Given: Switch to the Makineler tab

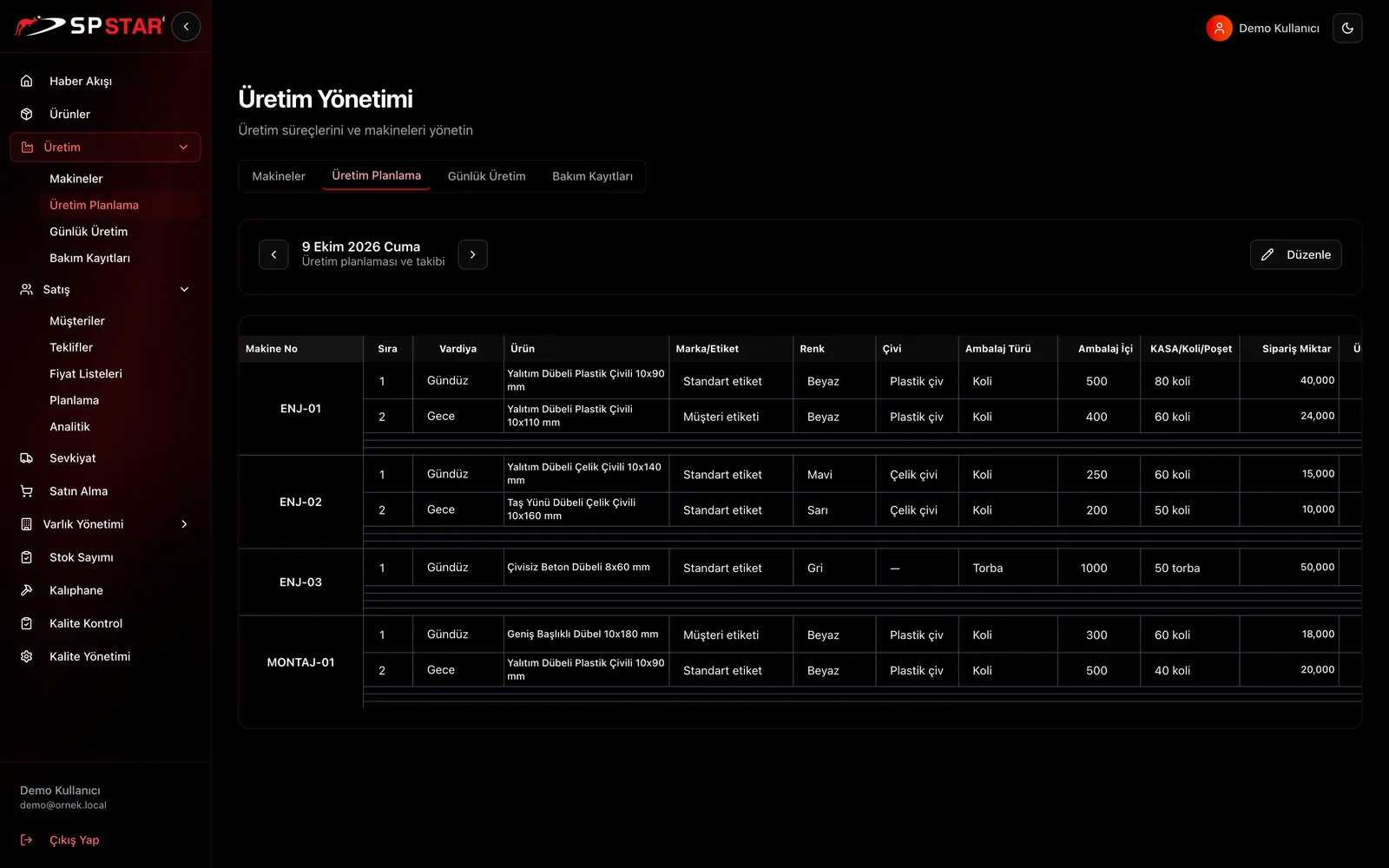Looking at the screenshot, I should pos(279,176).
